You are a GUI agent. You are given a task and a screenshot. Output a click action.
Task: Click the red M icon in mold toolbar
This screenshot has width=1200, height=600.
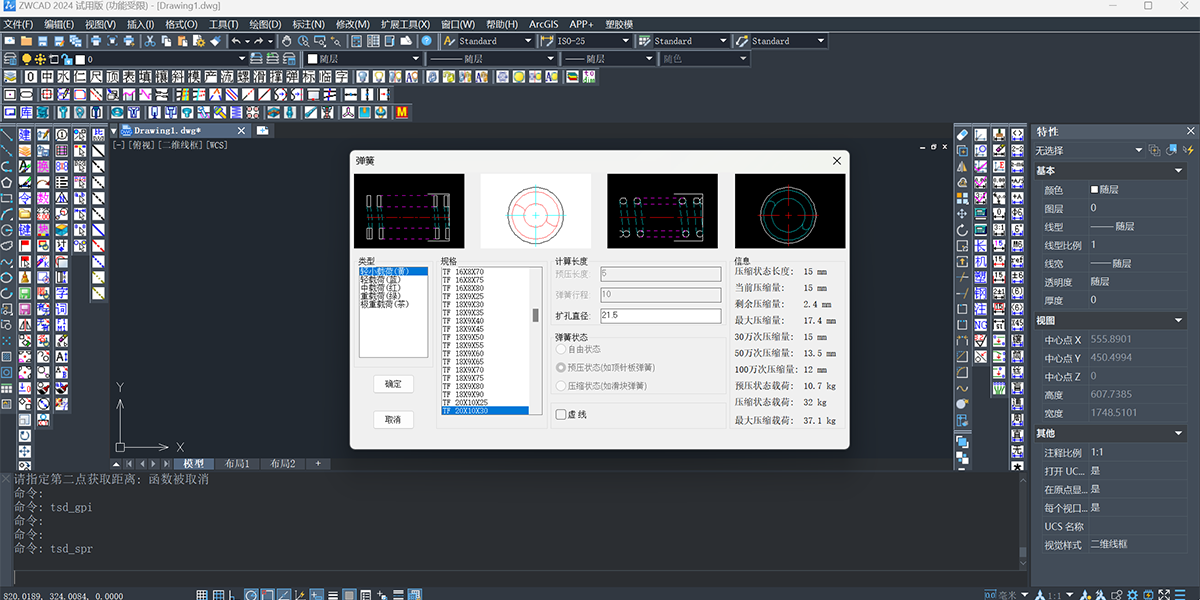(x=402, y=112)
